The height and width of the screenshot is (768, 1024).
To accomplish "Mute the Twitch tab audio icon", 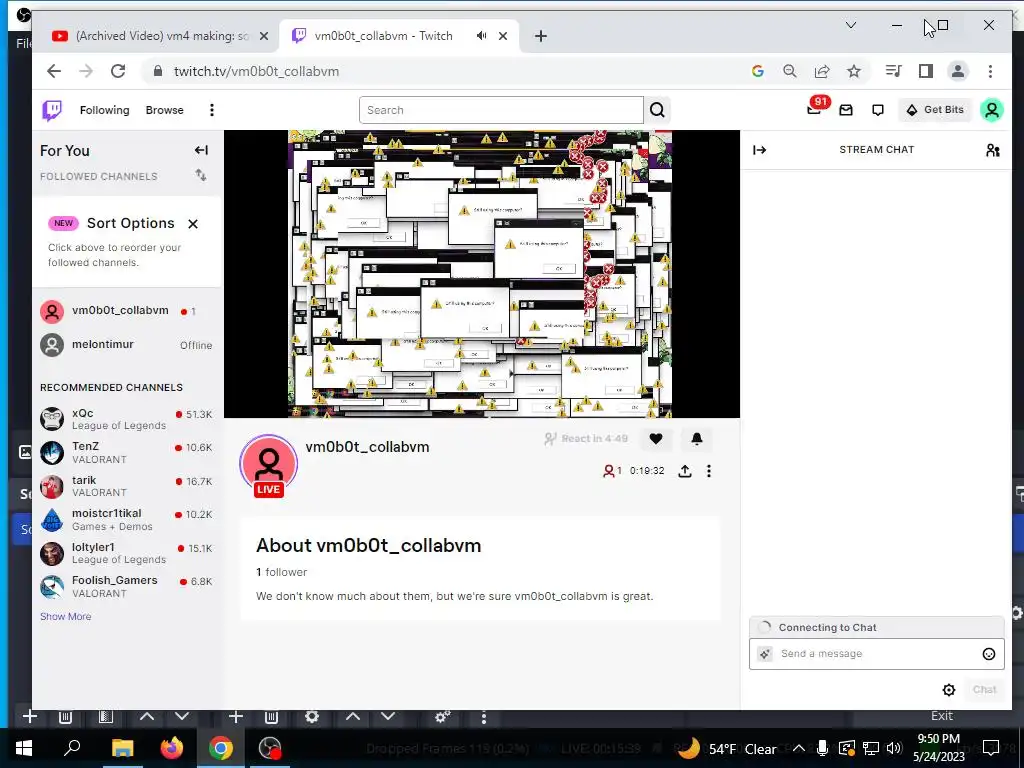I will tap(481, 36).
